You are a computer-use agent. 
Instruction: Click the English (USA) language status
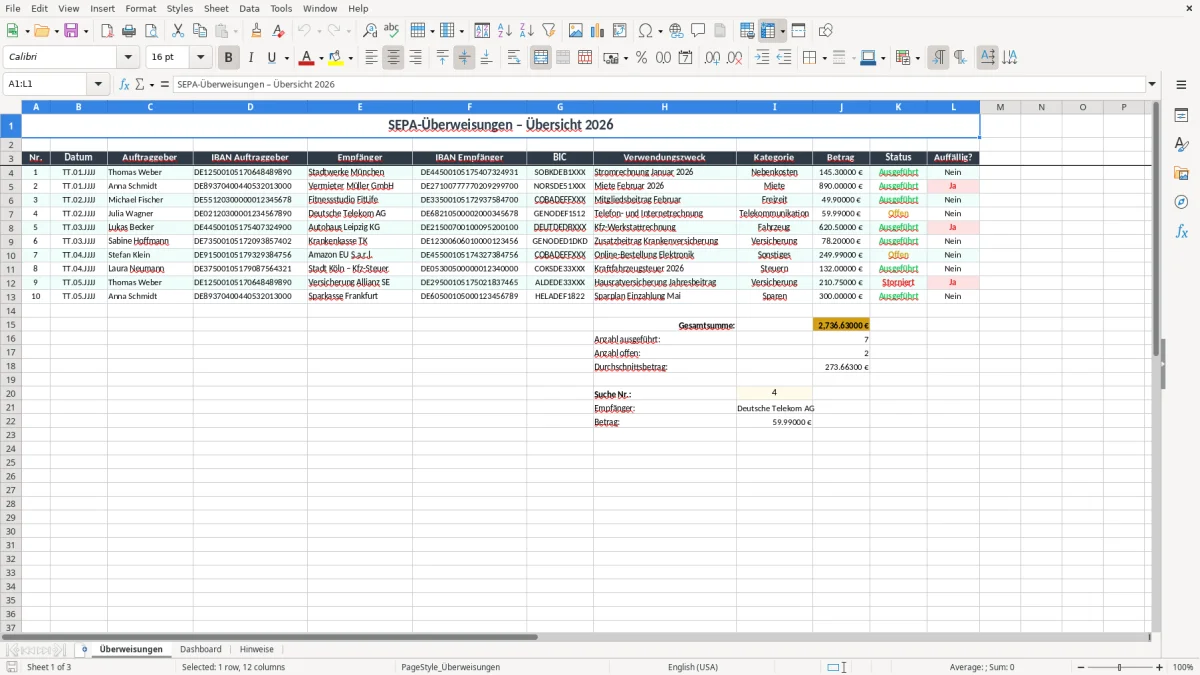pos(693,667)
